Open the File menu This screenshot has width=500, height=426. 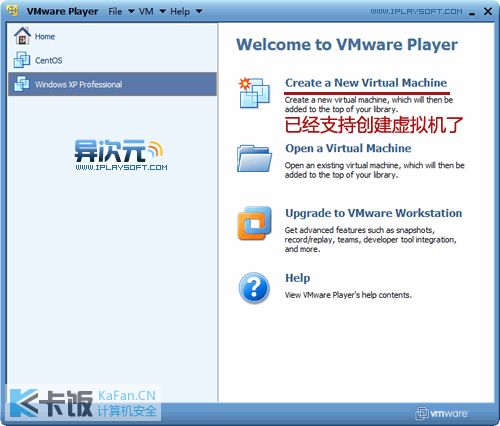click(115, 12)
